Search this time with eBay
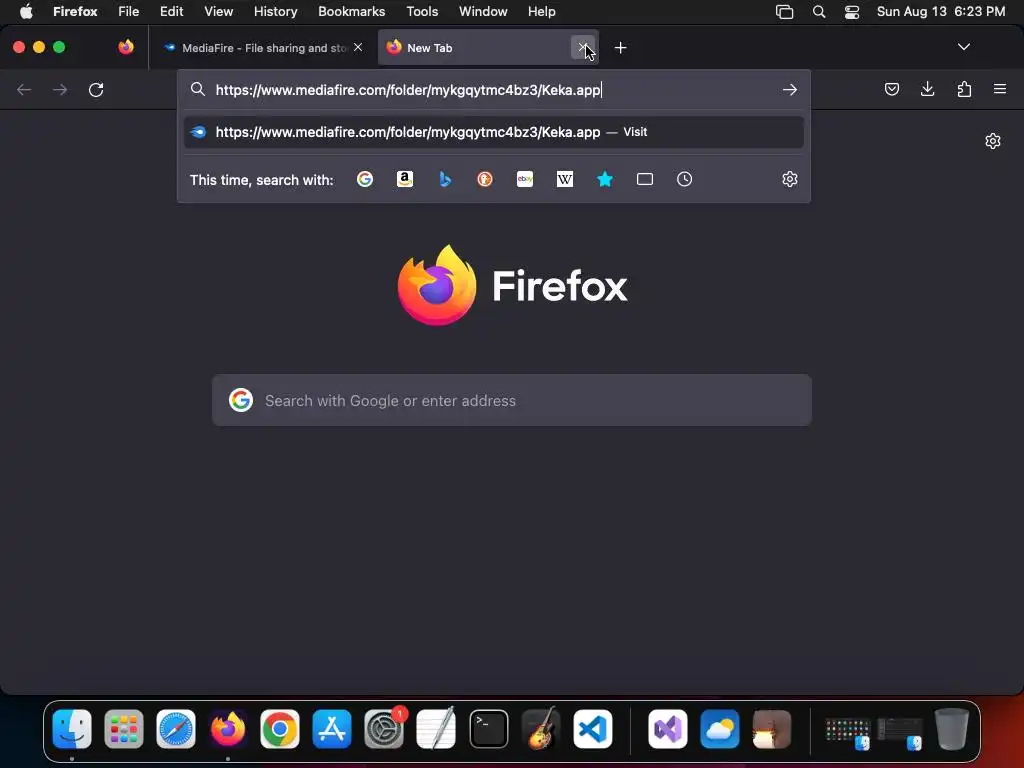The image size is (1024, 768). [x=525, y=179]
